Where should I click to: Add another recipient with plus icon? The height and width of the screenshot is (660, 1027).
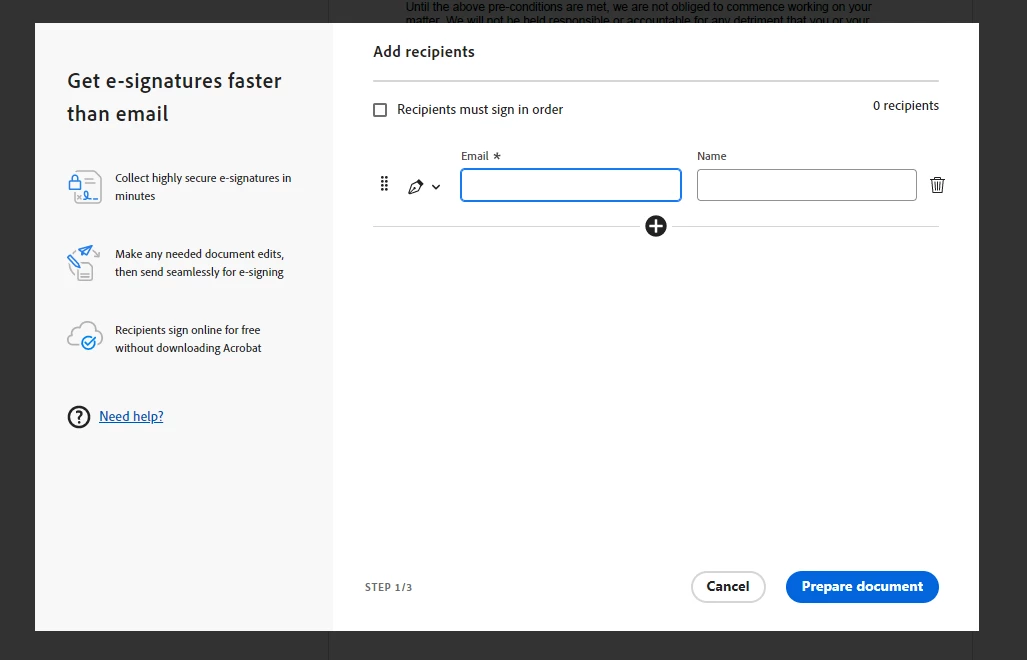click(656, 227)
